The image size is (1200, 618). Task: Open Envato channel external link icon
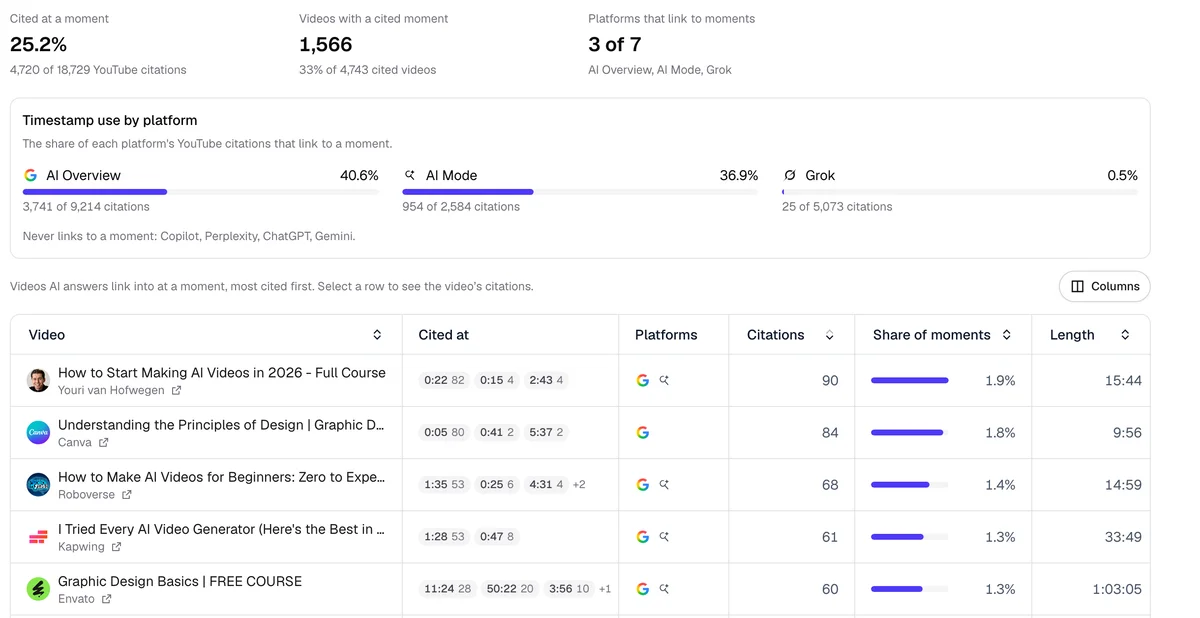click(105, 599)
